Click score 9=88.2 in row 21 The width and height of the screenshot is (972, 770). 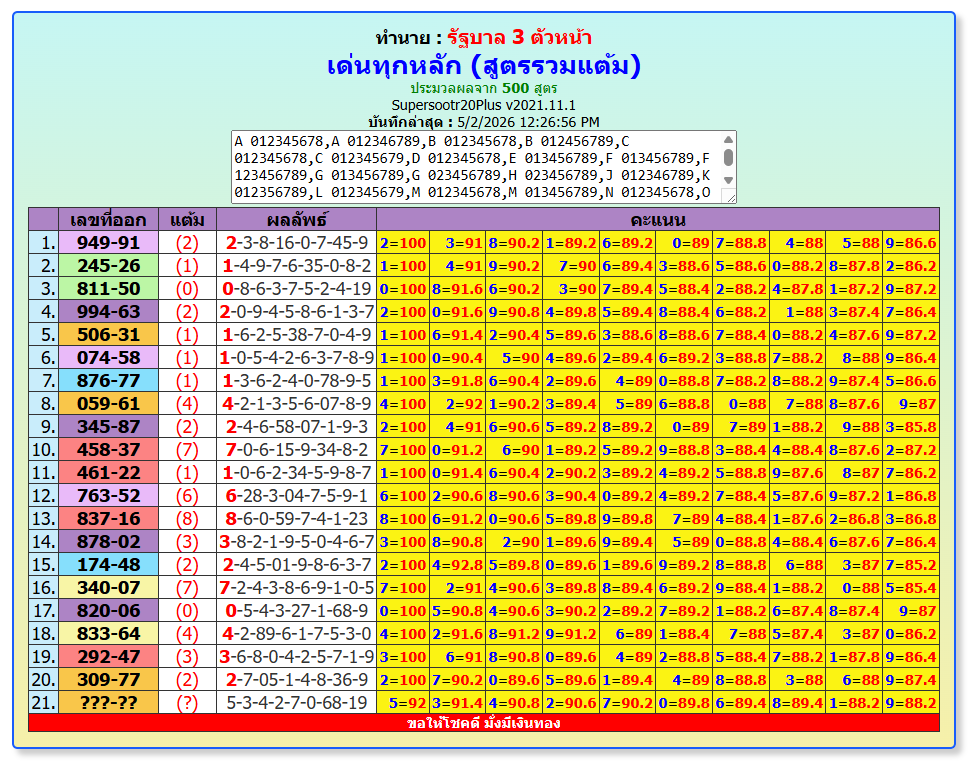coord(911,702)
